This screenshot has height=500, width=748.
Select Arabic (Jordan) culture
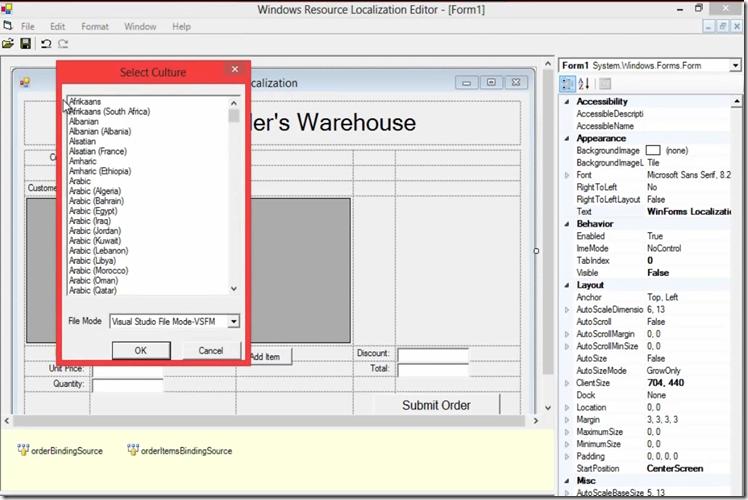tap(95, 231)
